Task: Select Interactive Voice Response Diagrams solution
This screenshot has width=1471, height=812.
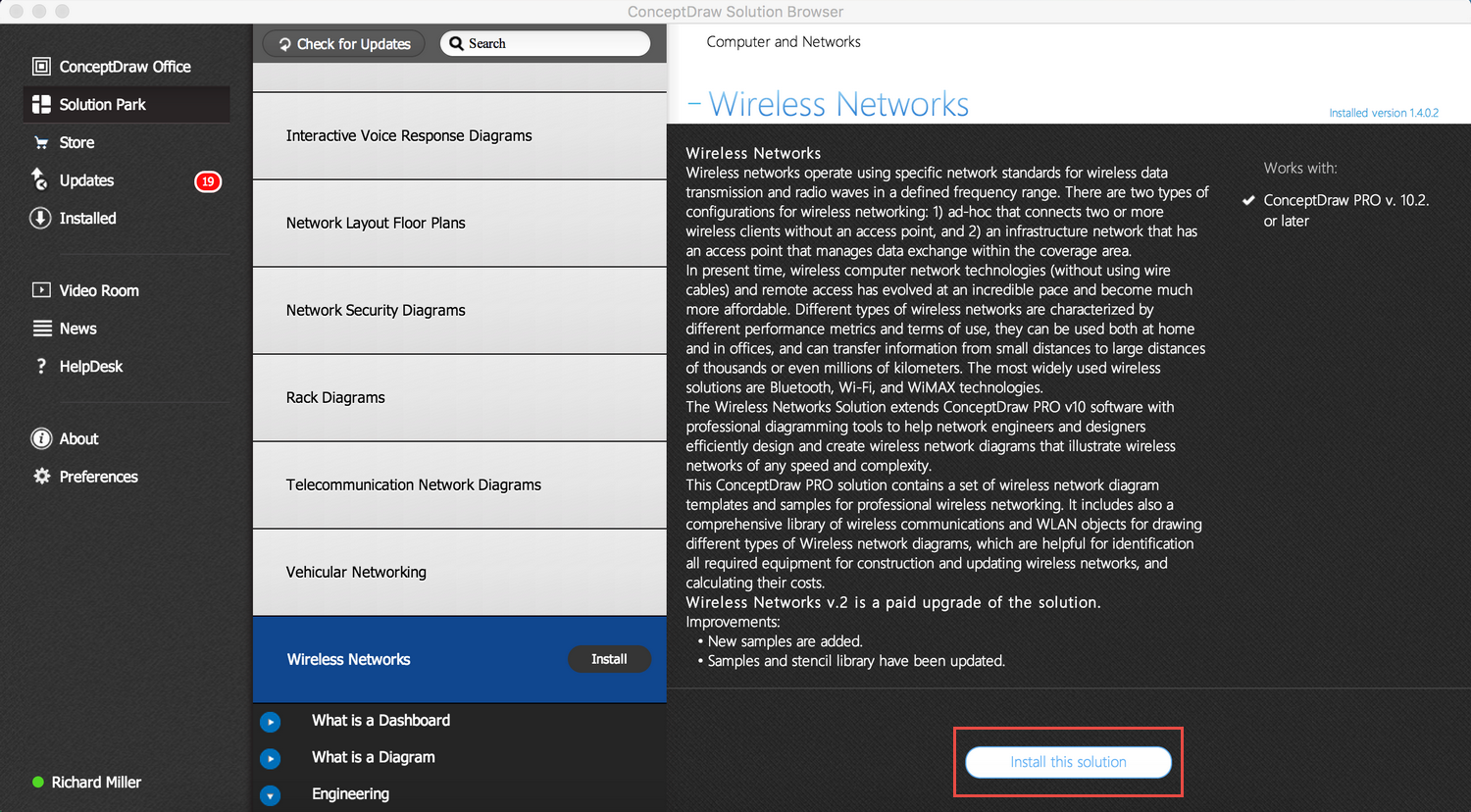Action: pyautogui.click(x=460, y=135)
